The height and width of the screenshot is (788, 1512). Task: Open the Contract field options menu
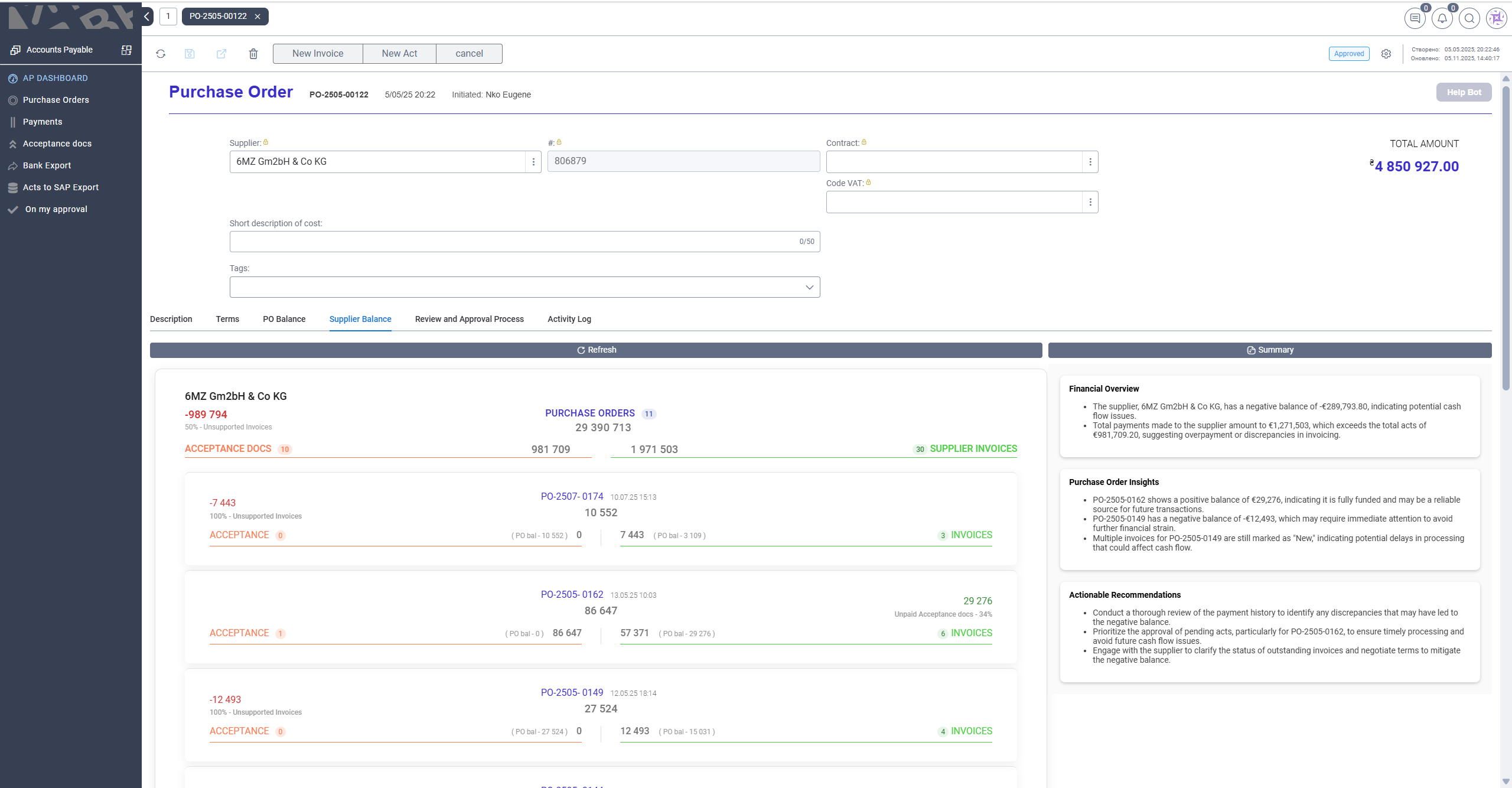click(x=1090, y=162)
